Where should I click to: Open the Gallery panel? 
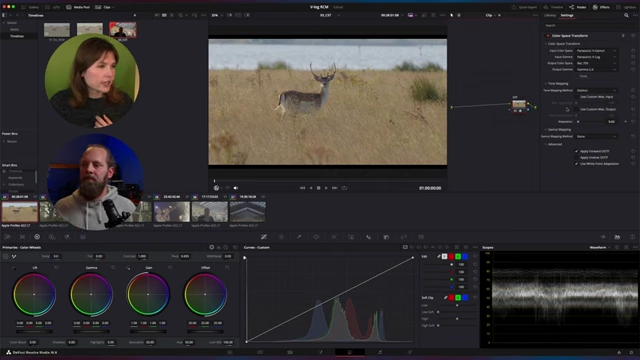point(30,7)
